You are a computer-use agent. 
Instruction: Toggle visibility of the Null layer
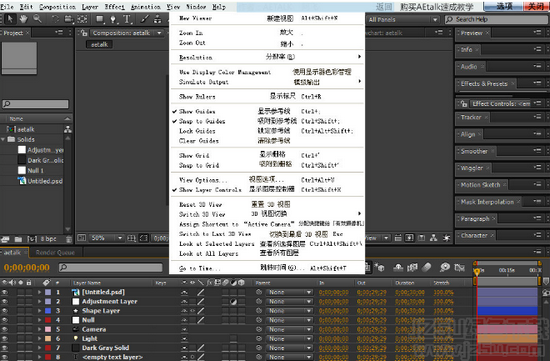tap(5, 320)
